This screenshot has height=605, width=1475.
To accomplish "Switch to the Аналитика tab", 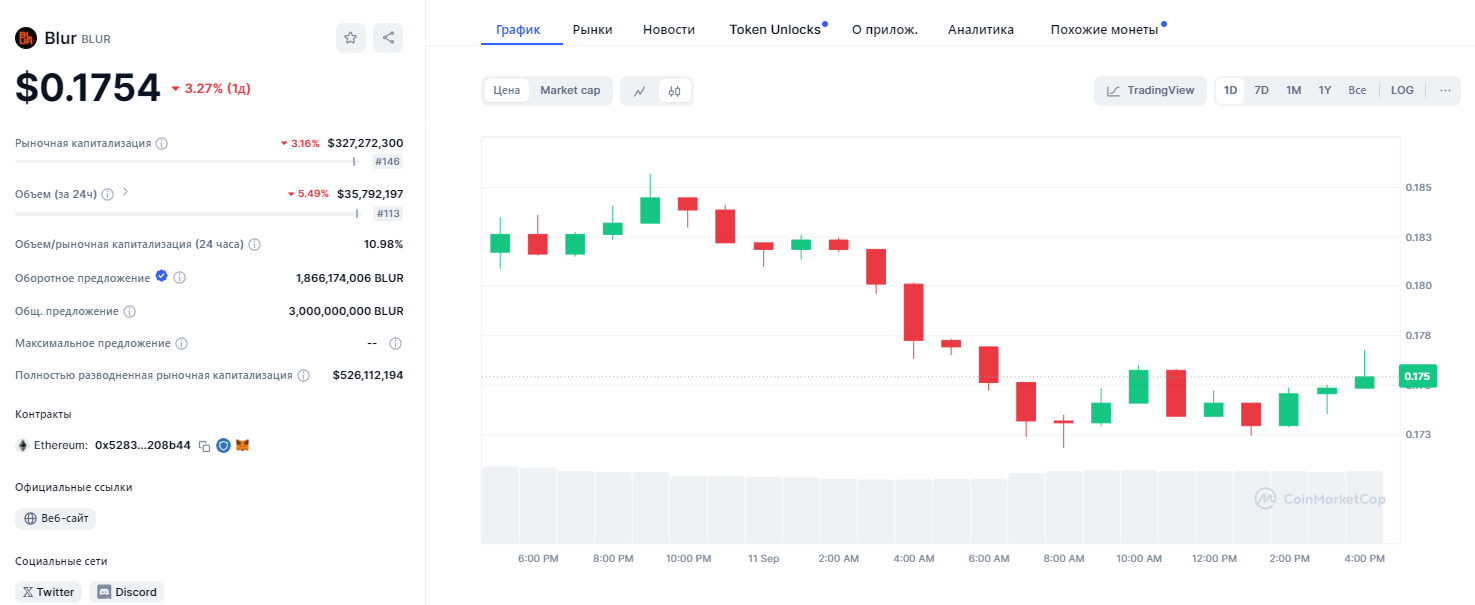I will pos(980,30).
